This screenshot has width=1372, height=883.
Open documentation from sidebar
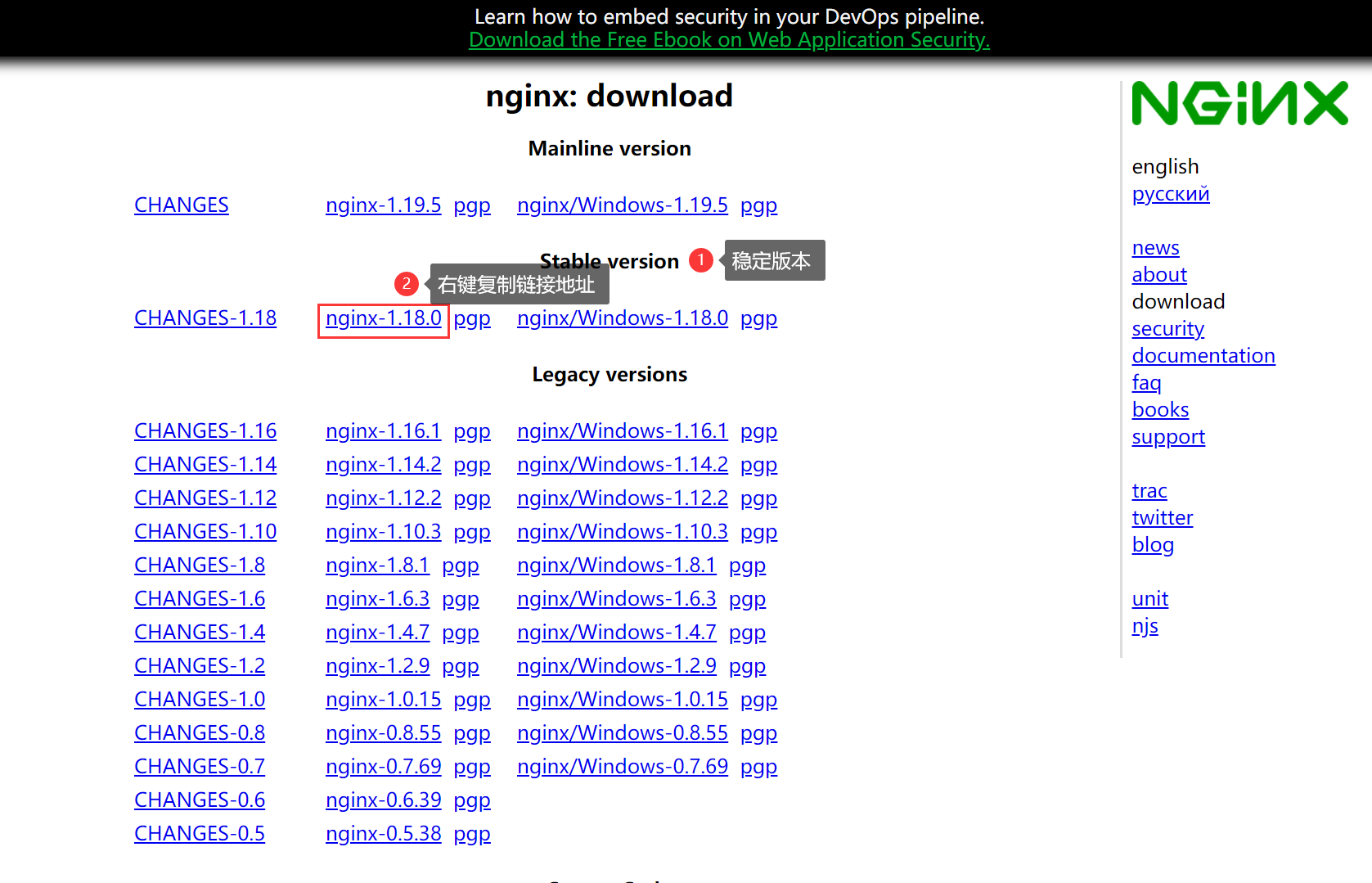[1203, 355]
